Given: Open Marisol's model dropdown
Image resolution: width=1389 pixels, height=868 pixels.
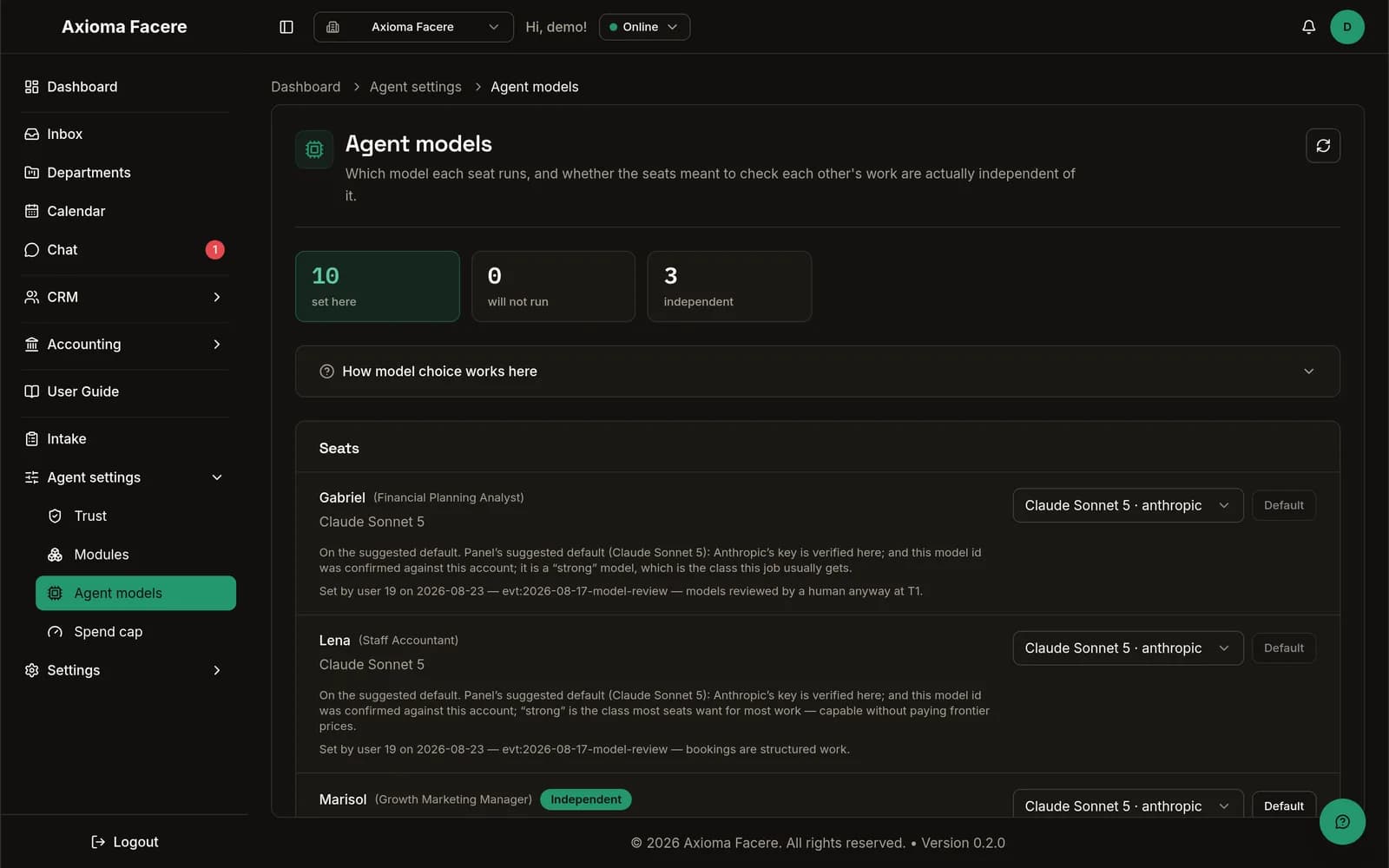Looking at the screenshot, I should (1128, 804).
